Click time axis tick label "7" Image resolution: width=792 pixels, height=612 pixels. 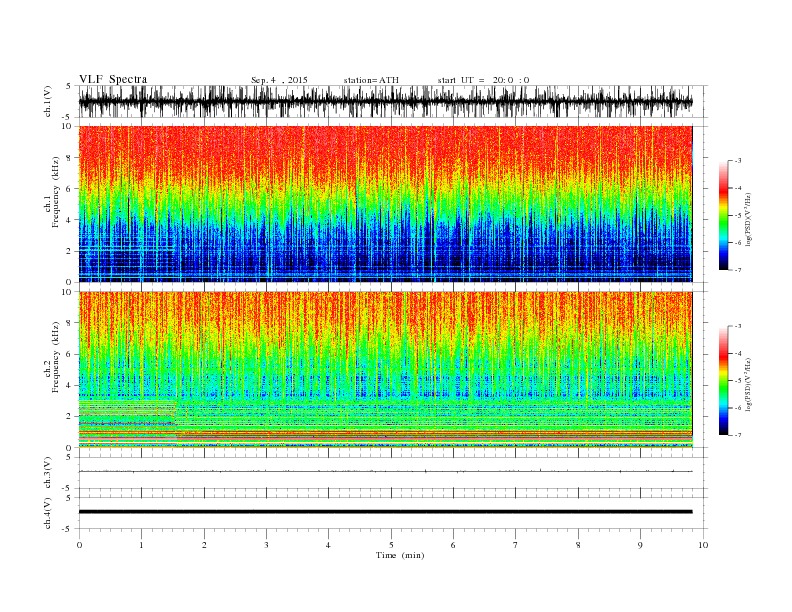[516, 545]
